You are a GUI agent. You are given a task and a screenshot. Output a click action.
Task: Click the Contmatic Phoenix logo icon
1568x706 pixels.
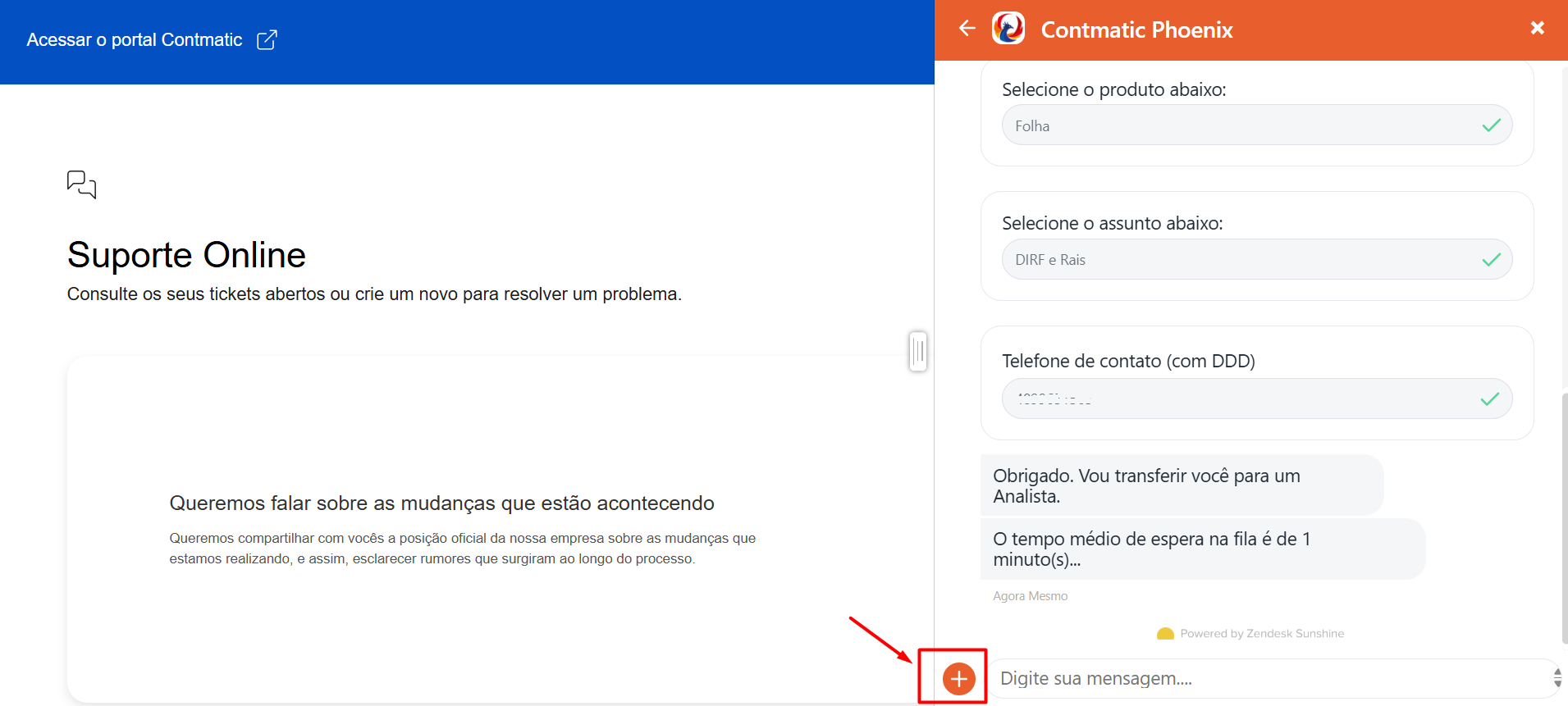coord(1008,29)
